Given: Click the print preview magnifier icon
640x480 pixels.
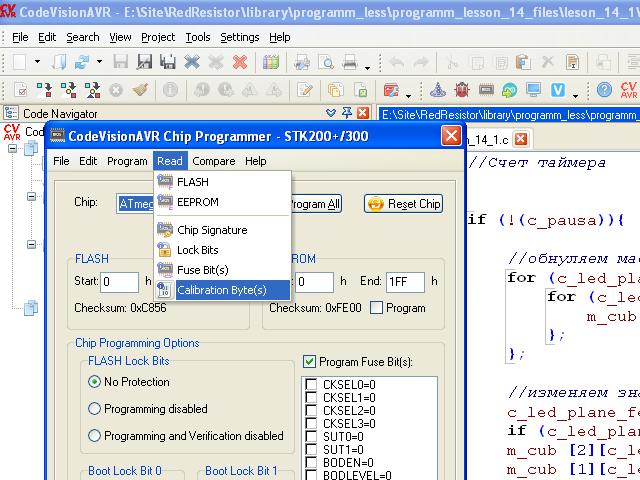Looking at the screenshot, I should pos(326,62).
